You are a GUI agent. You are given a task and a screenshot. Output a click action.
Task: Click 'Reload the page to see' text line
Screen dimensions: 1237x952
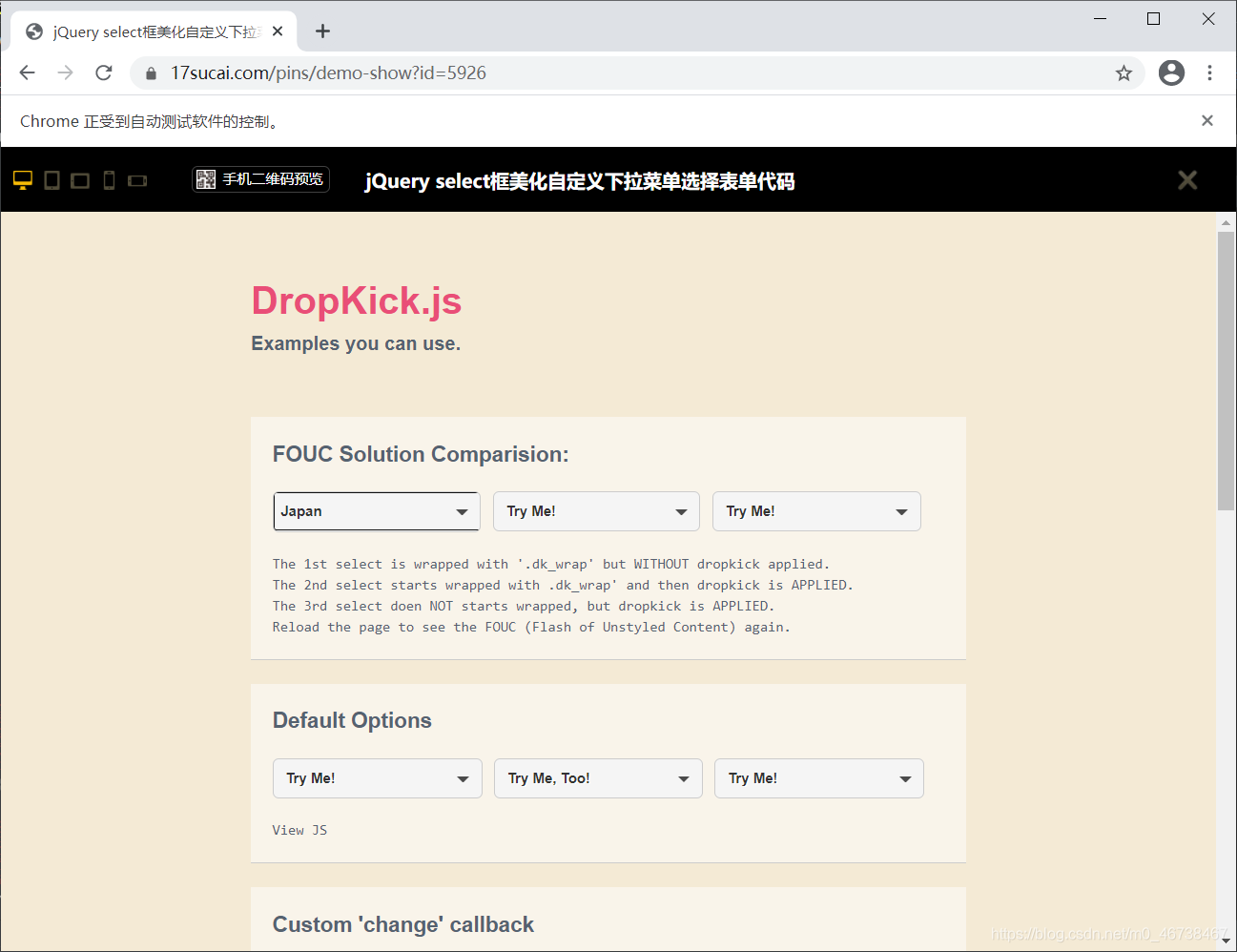click(x=531, y=627)
